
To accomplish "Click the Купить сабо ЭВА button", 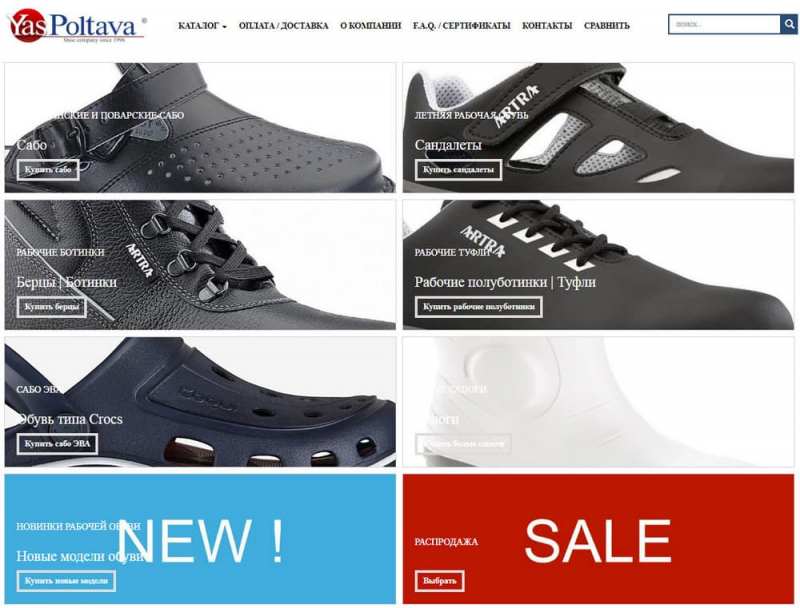I will 57,444.
